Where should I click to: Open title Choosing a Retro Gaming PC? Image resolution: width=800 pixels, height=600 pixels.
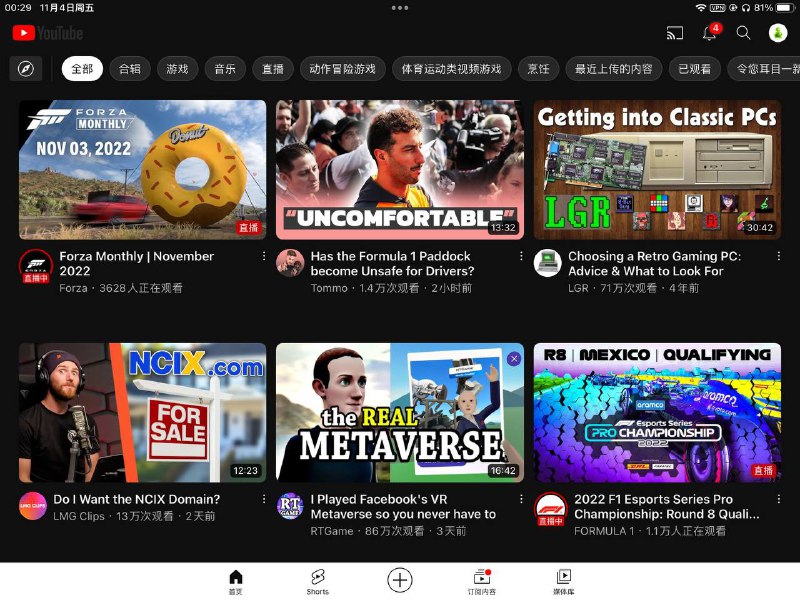click(x=654, y=263)
